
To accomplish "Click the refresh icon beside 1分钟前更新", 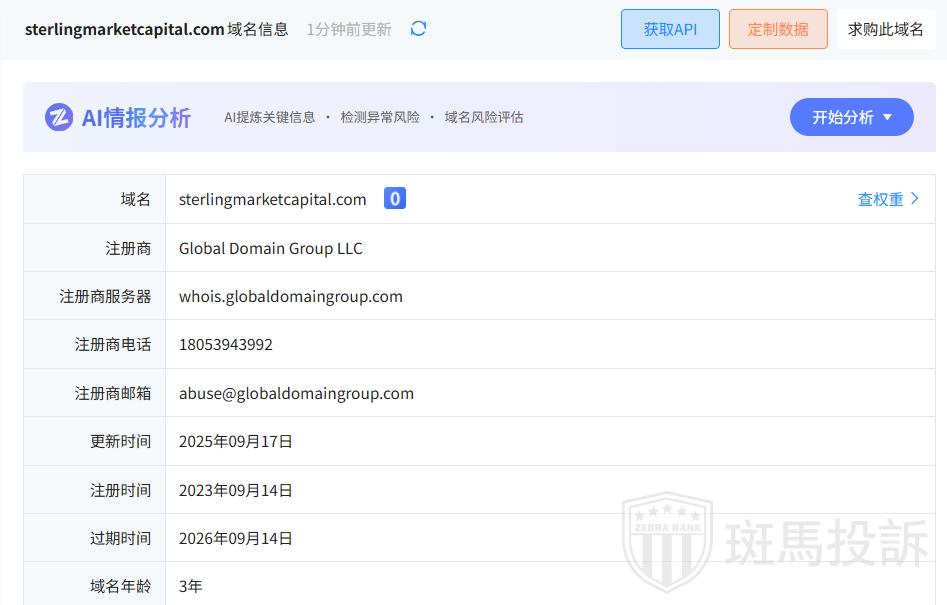I will pos(418,29).
